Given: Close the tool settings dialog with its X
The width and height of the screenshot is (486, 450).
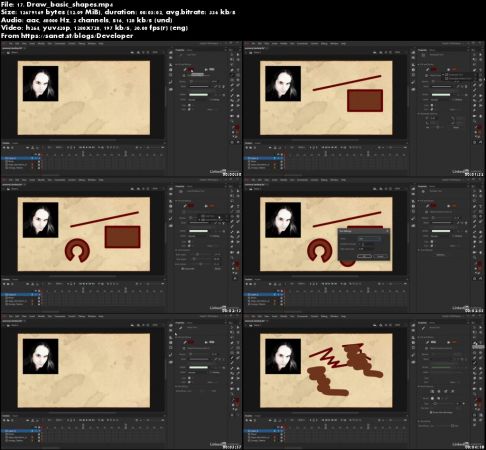Looking at the screenshot, I should 387,231.
